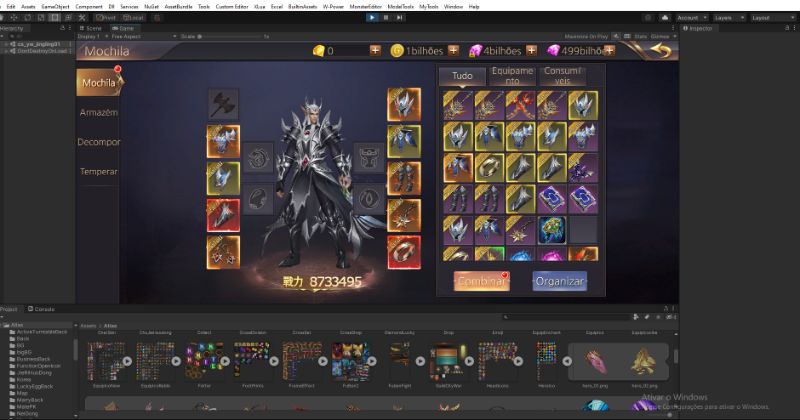
Task: Open the Account dropdown
Action: tap(689, 17)
